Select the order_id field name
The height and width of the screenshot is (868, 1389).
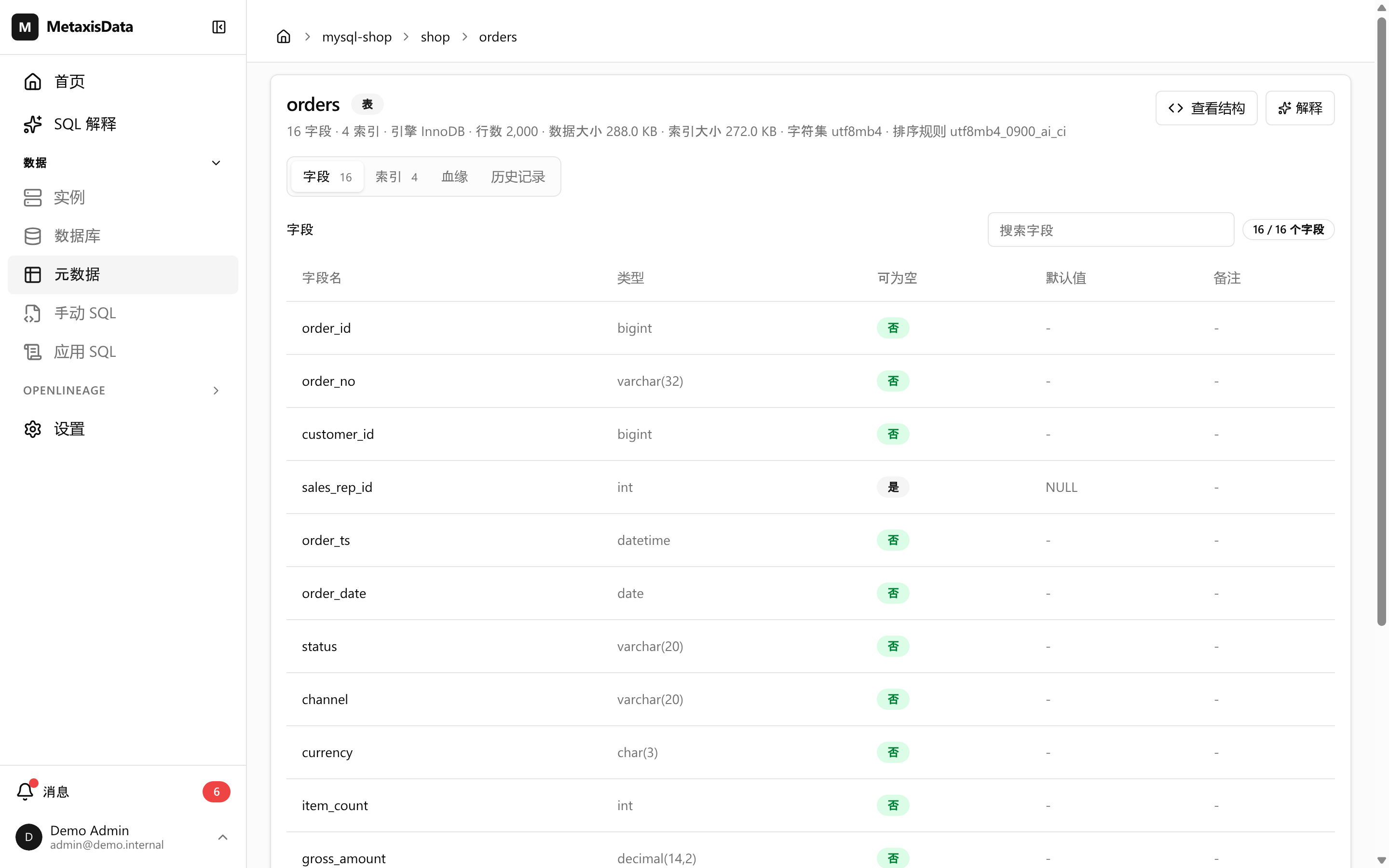(326, 328)
